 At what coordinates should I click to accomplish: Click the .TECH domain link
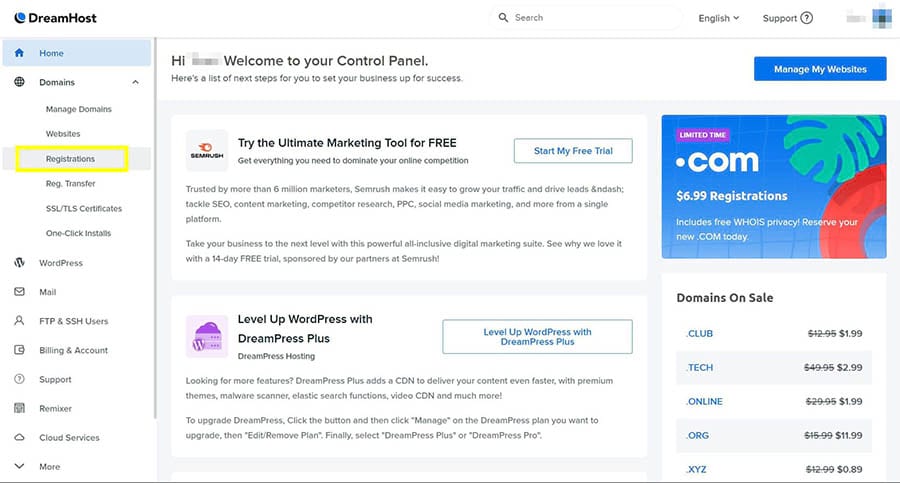point(699,367)
